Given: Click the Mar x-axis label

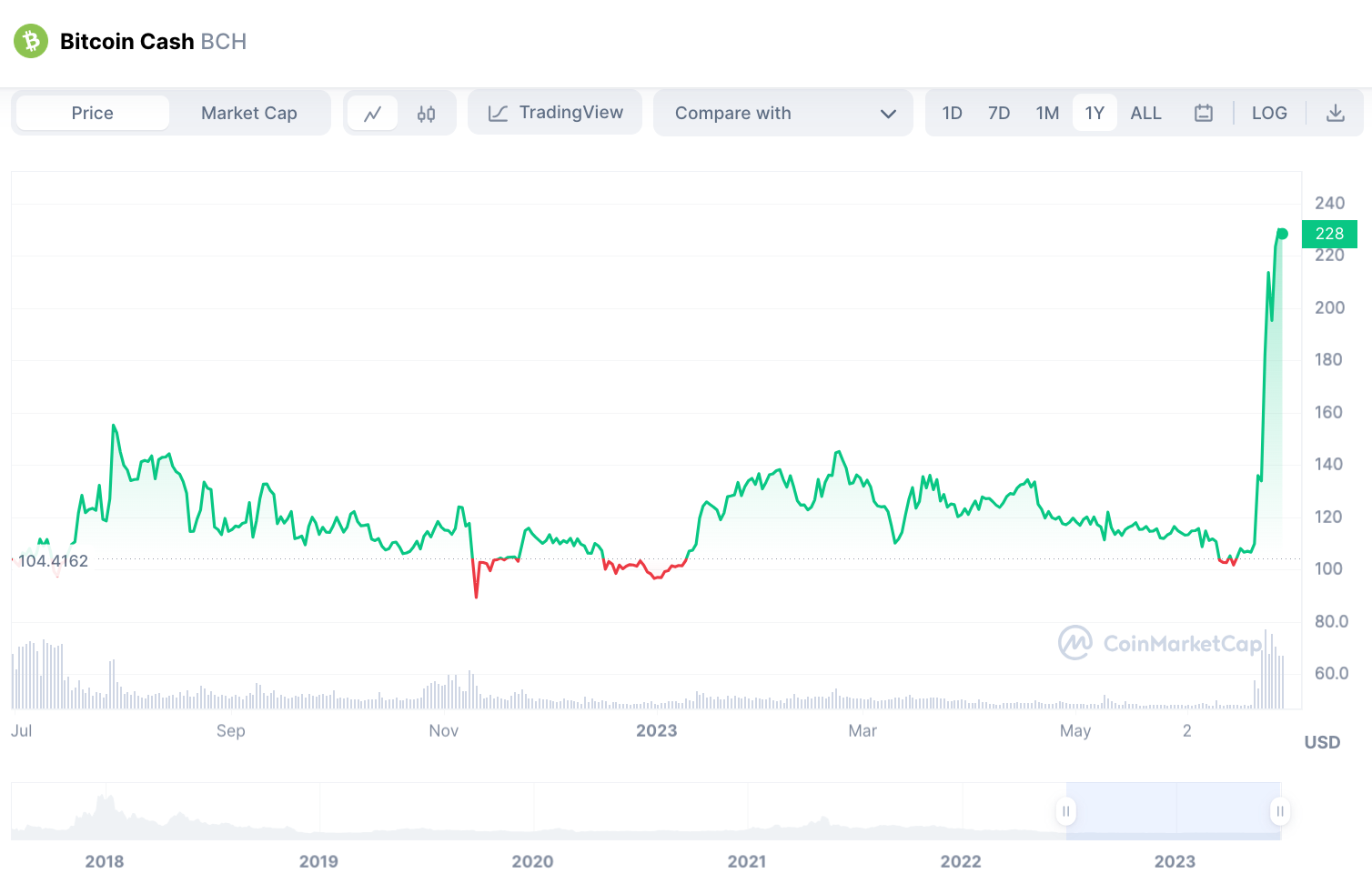Looking at the screenshot, I should 863,730.
